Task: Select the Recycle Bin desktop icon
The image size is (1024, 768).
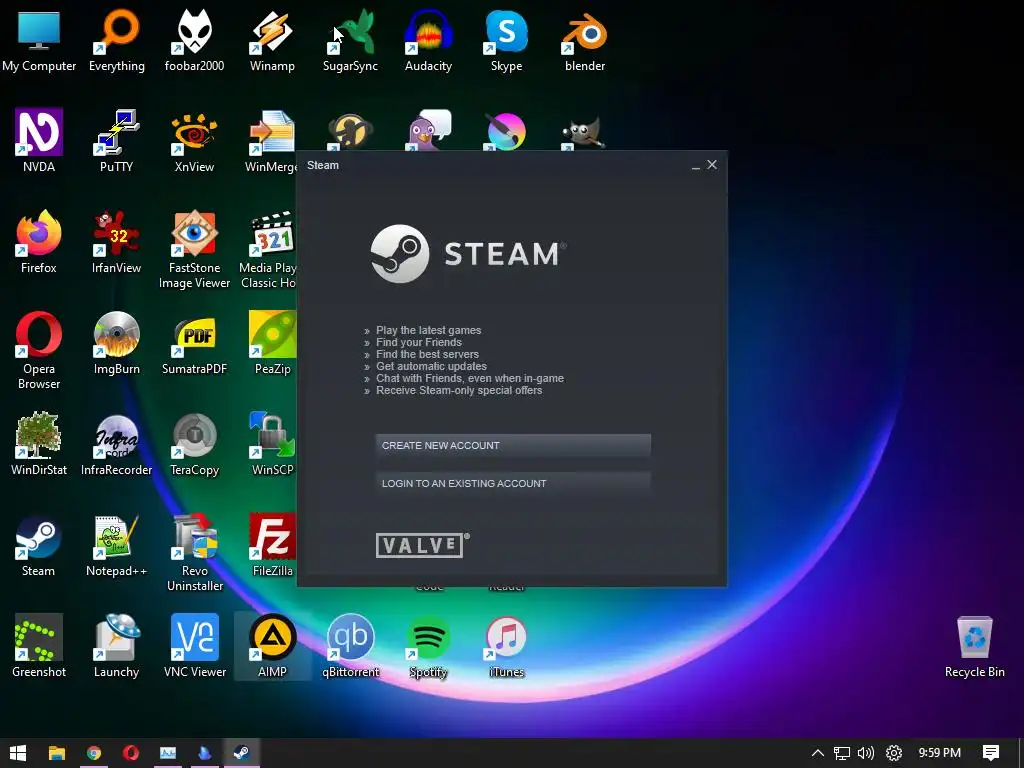Action: (974, 647)
